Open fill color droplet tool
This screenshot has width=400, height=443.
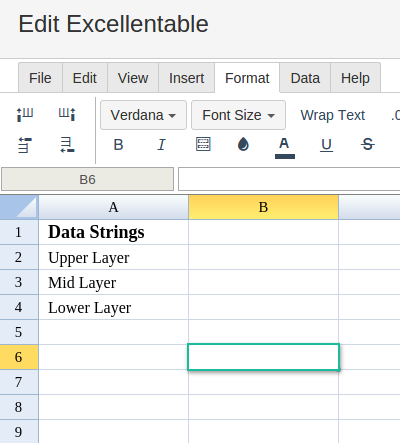click(x=243, y=144)
